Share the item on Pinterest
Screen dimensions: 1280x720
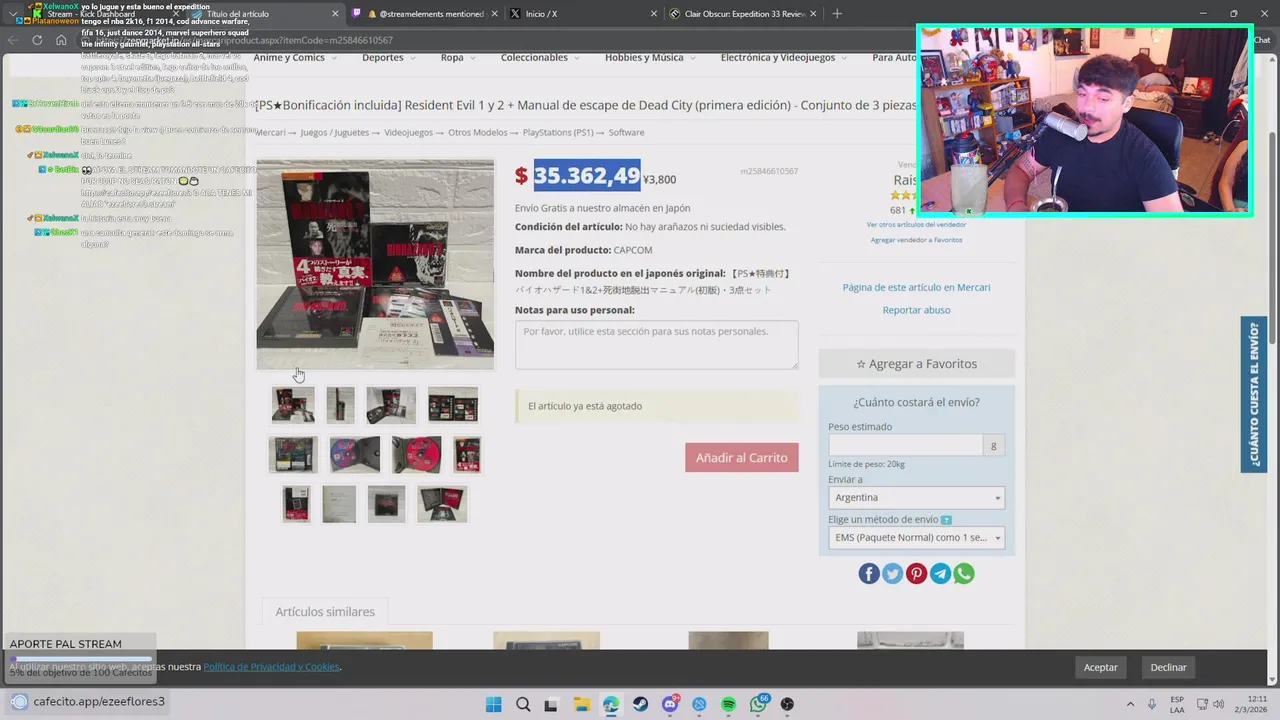coord(916,573)
